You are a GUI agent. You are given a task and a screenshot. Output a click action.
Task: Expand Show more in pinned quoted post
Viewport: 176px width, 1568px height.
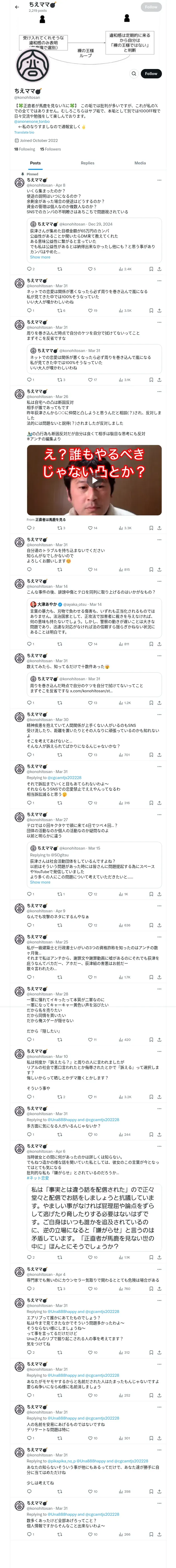(x=40, y=257)
